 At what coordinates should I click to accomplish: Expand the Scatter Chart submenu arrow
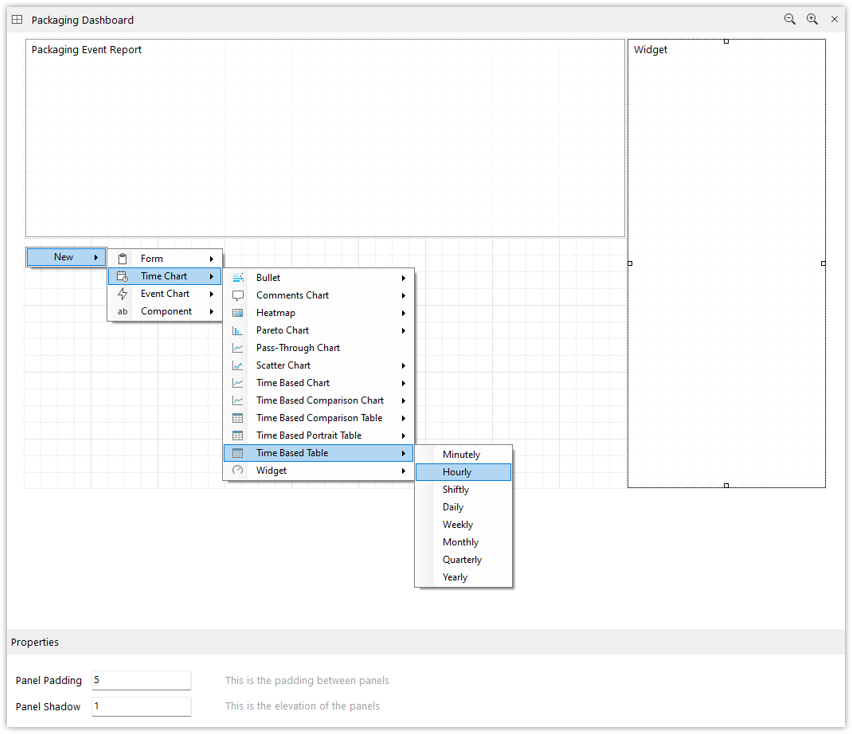[x=403, y=366]
